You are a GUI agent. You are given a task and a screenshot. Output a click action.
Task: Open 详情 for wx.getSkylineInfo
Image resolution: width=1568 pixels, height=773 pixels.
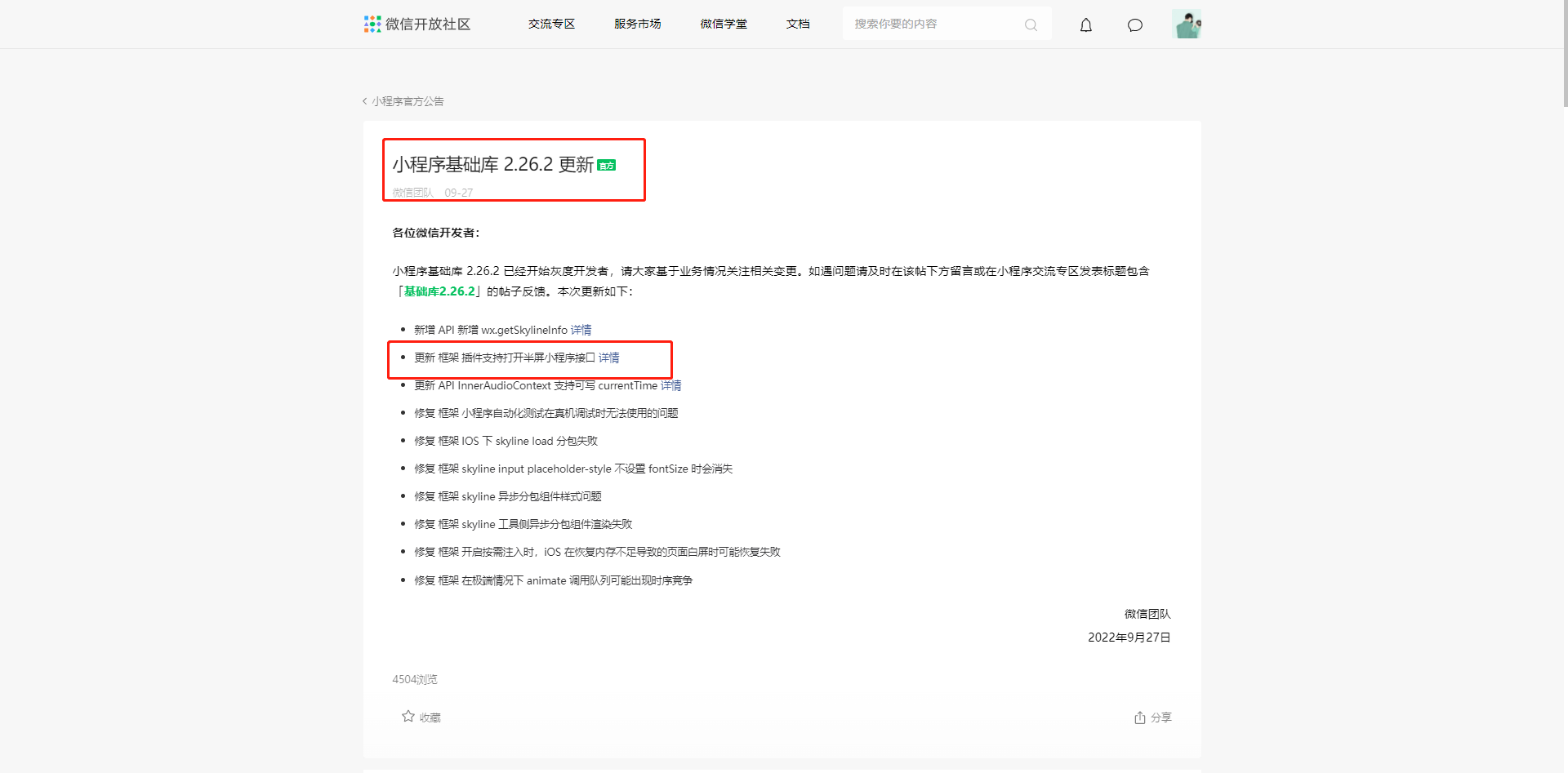[x=581, y=330]
